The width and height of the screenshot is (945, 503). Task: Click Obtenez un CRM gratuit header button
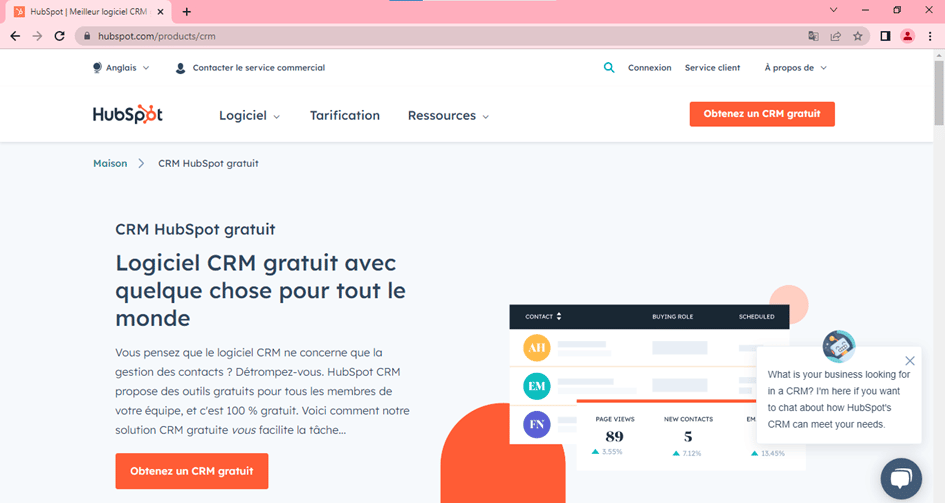(x=762, y=114)
